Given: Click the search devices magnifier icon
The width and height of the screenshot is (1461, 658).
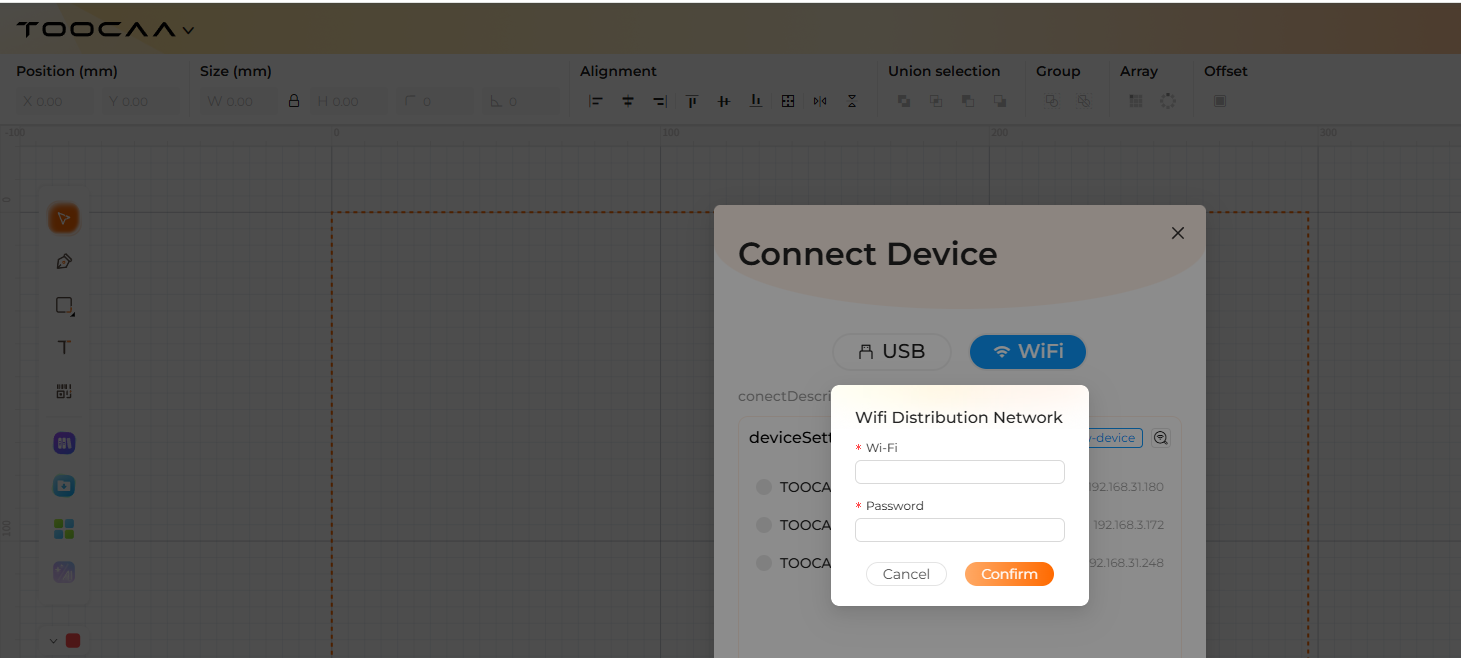Looking at the screenshot, I should pyautogui.click(x=1160, y=438).
